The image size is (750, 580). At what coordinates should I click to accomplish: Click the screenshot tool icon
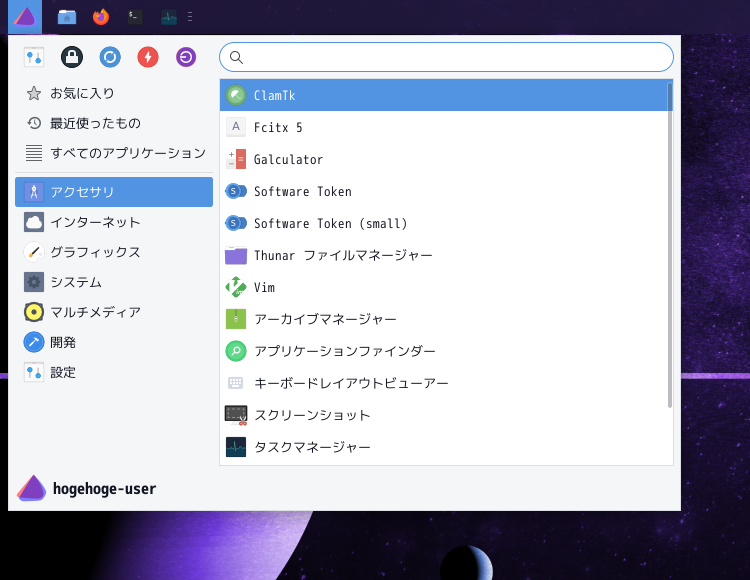coord(236,415)
